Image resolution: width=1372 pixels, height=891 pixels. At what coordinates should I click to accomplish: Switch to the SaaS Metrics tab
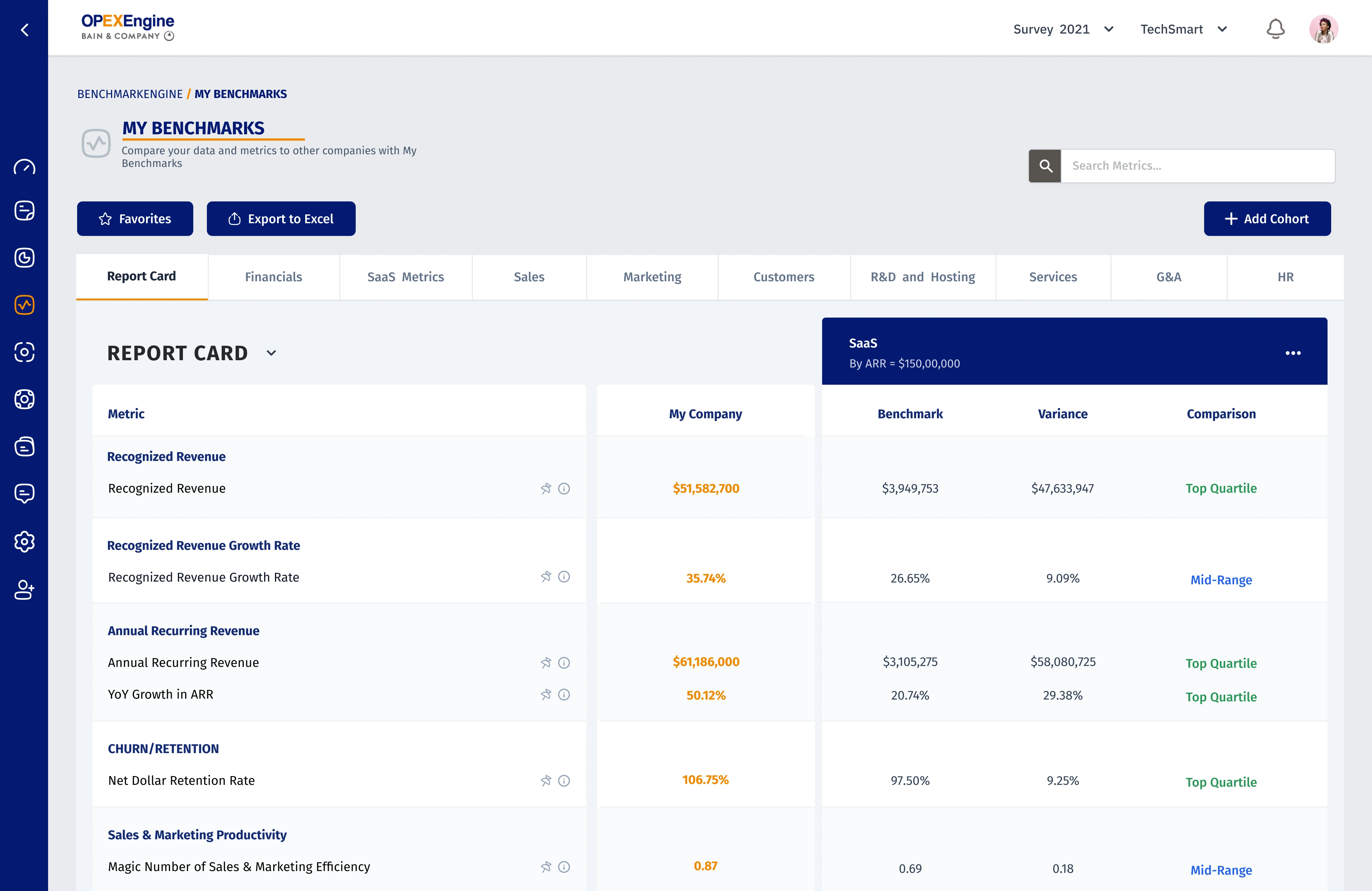(405, 277)
